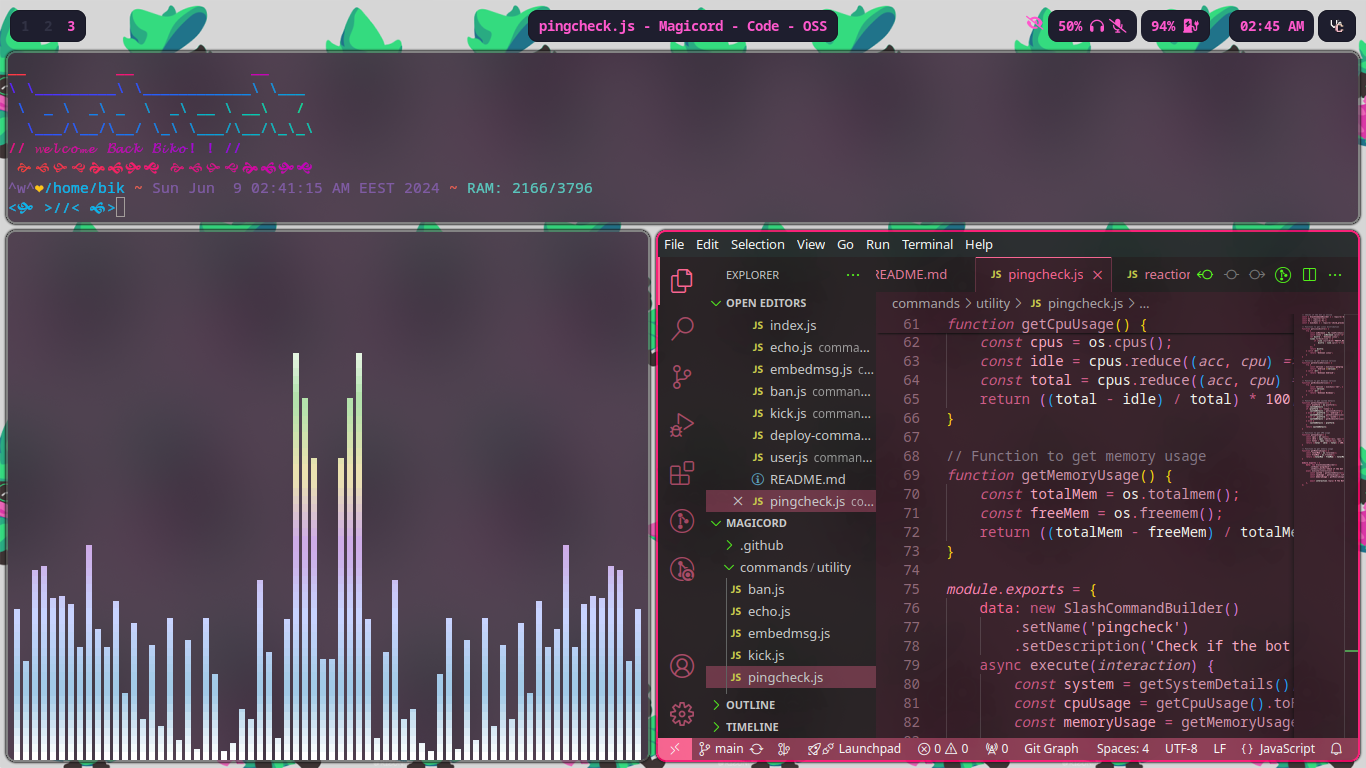Viewport: 1366px width, 768px height.
Task: Open the Accounts menu icon
Action: [x=682, y=666]
